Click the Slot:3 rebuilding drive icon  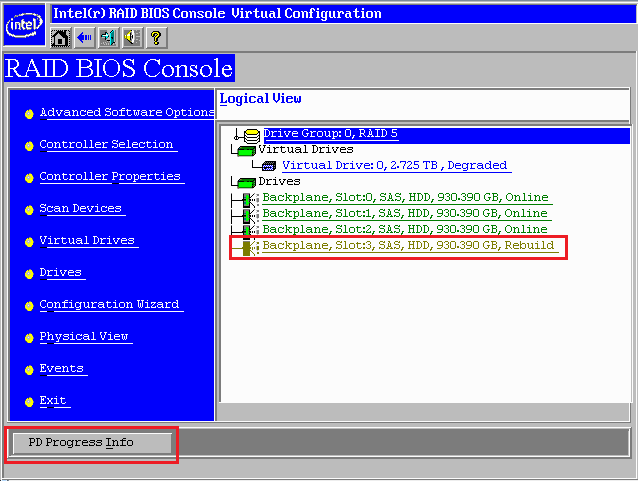point(250,247)
